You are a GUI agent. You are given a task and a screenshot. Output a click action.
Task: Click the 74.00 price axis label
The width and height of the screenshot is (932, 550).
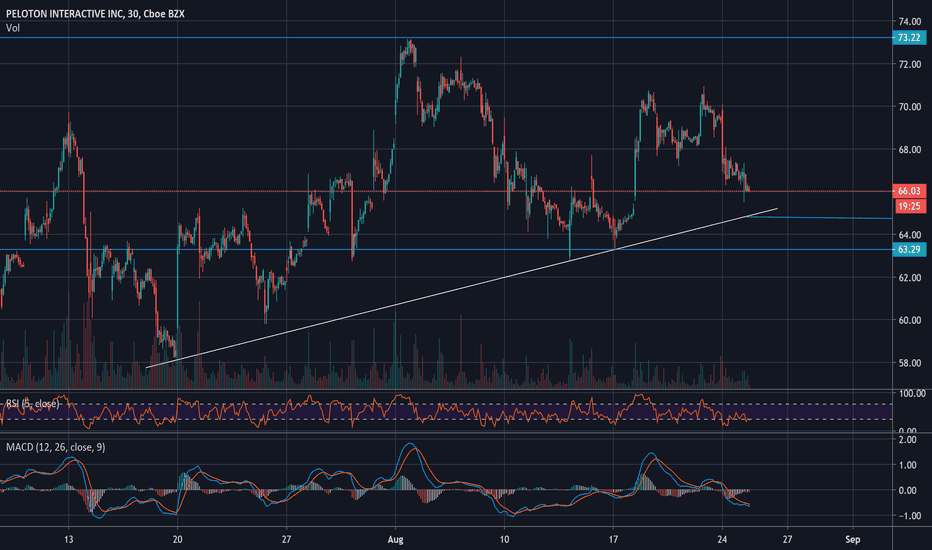point(909,21)
